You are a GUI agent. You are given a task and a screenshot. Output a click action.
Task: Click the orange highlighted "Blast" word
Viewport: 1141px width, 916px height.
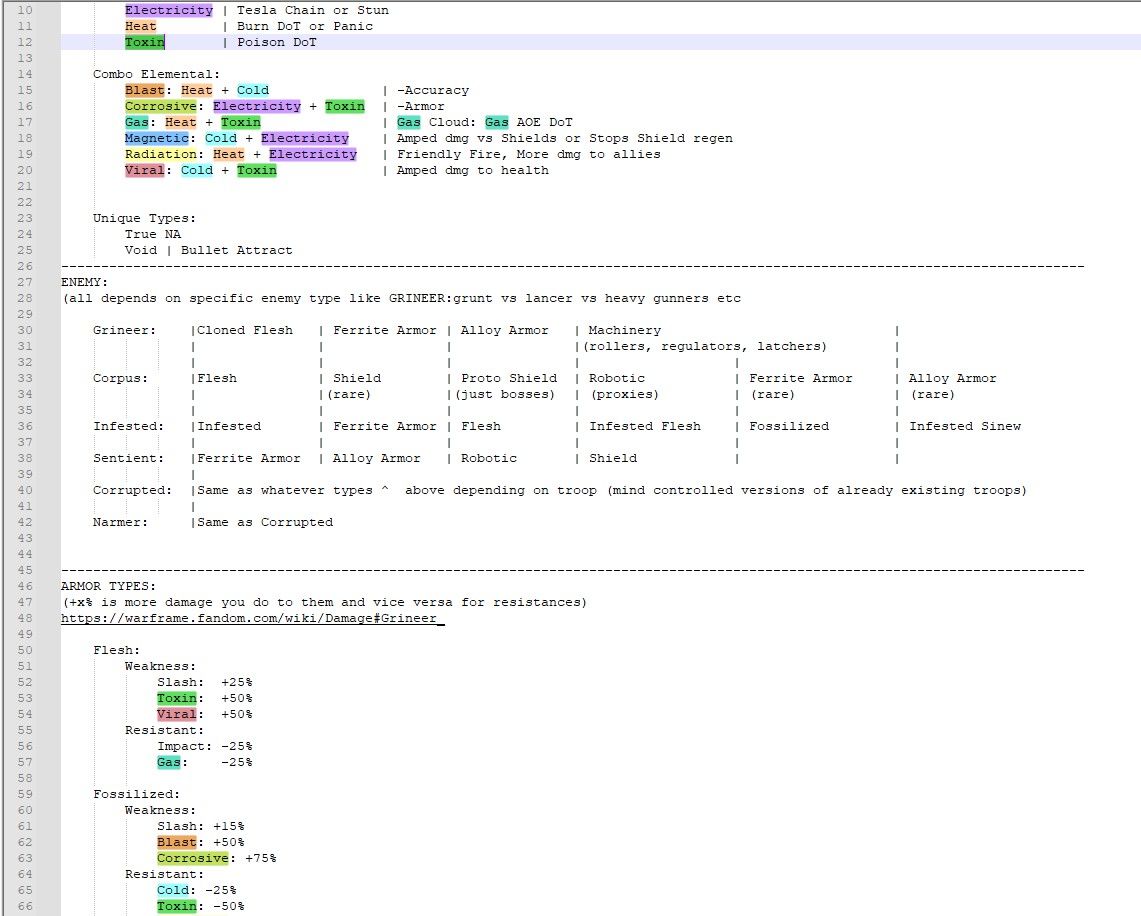coord(145,90)
